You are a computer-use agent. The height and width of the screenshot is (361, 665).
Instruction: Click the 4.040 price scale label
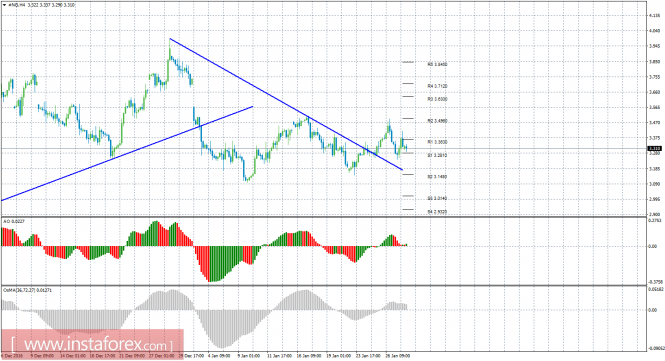(x=655, y=31)
